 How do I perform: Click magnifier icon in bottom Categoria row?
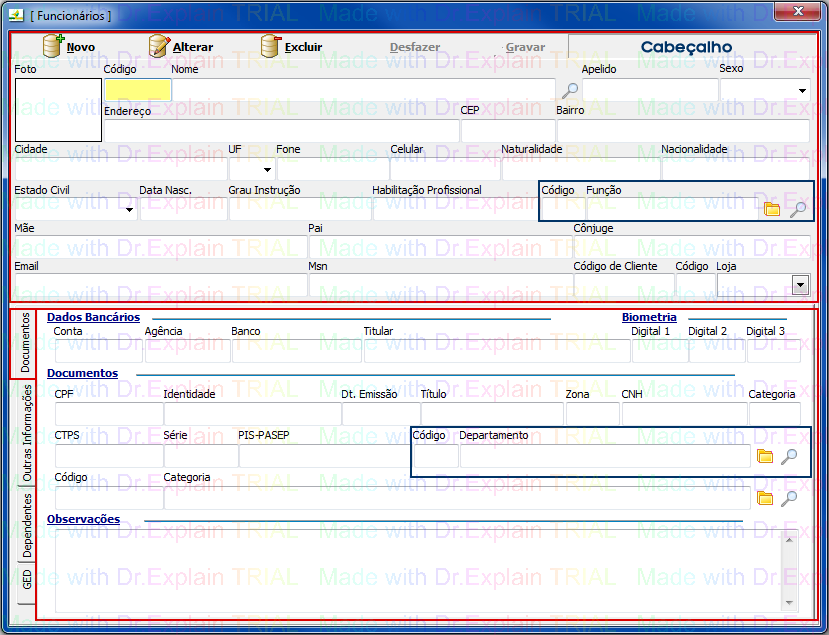pyautogui.click(x=789, y=498)
